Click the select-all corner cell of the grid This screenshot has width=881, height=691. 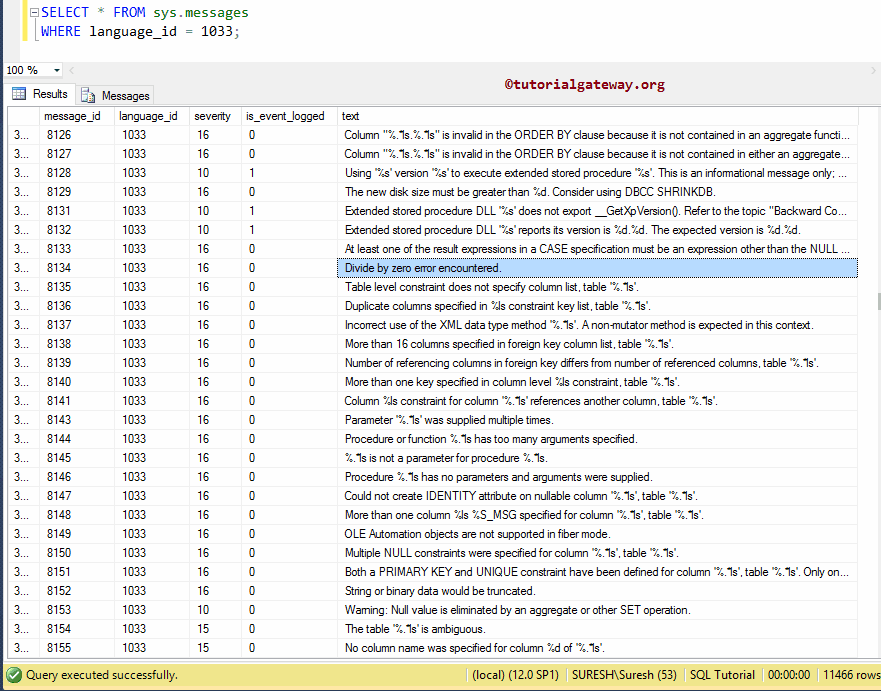pos(17,115)
